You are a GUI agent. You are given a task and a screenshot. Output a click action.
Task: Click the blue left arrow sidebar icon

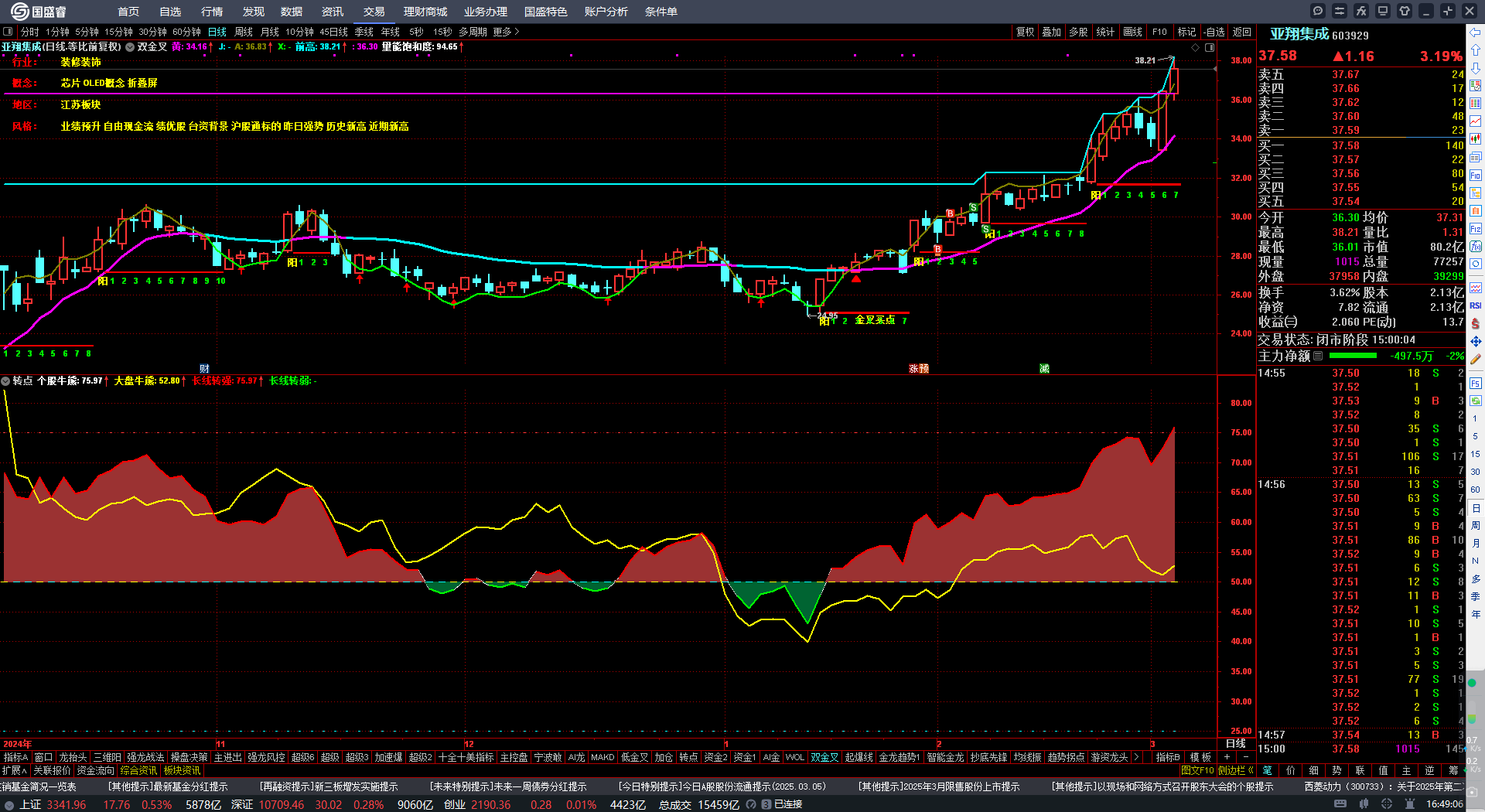(x=1476, y=32)
